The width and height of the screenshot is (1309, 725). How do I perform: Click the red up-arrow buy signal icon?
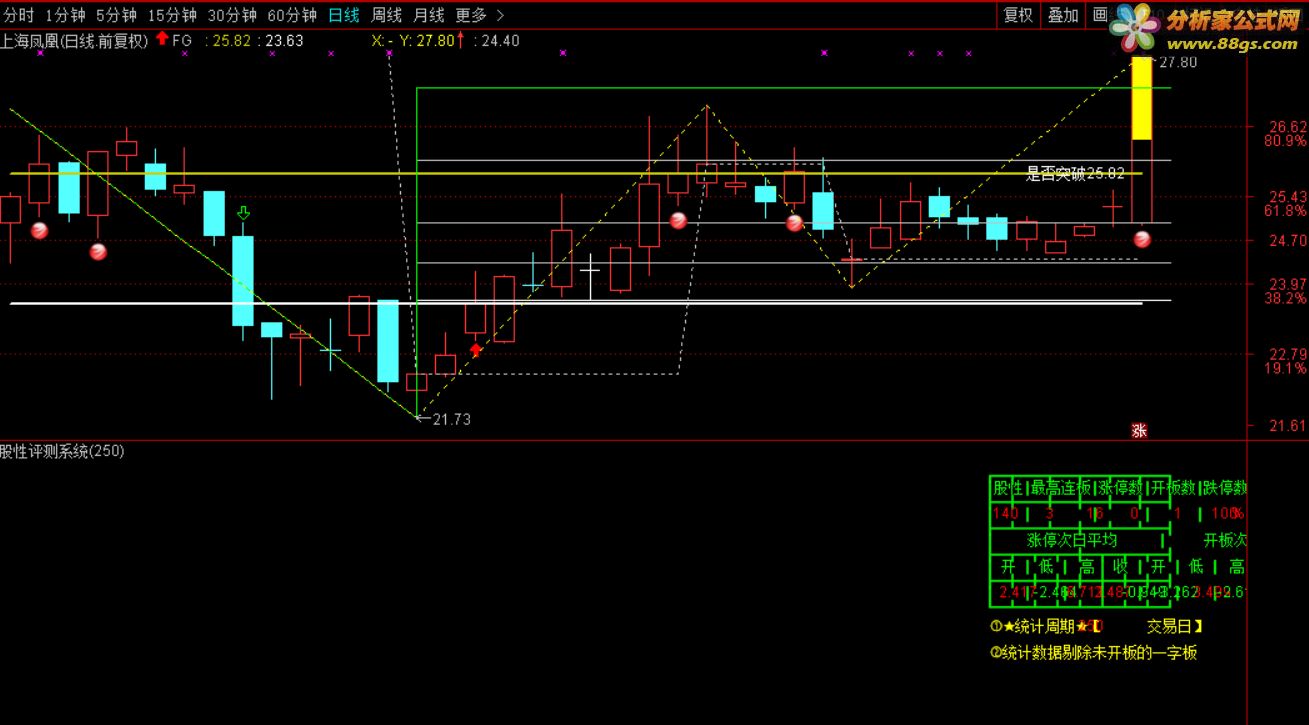click(475, 350)
